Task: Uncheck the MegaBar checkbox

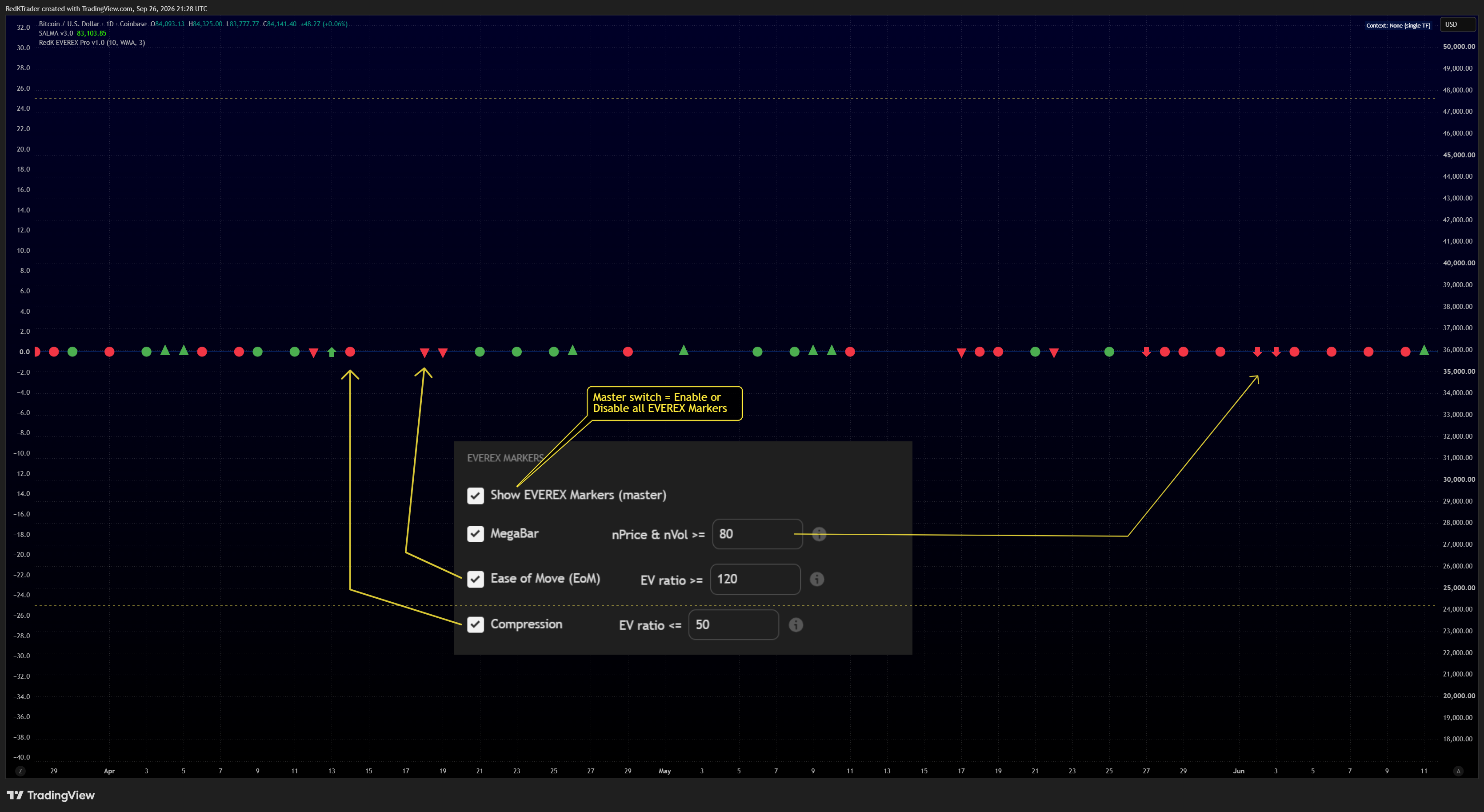Action: [x=475, y=534]
